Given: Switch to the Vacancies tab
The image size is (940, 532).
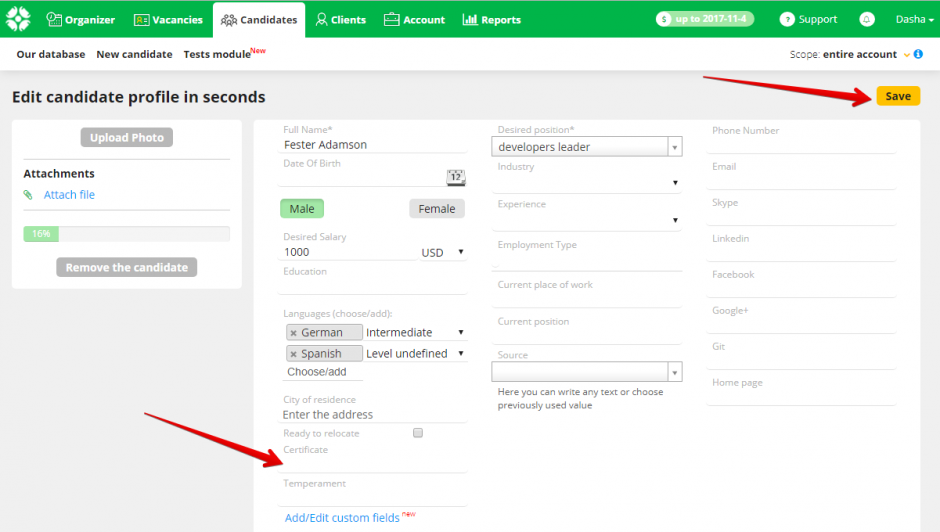Looking at the screenshot, I should coord(168,19).
